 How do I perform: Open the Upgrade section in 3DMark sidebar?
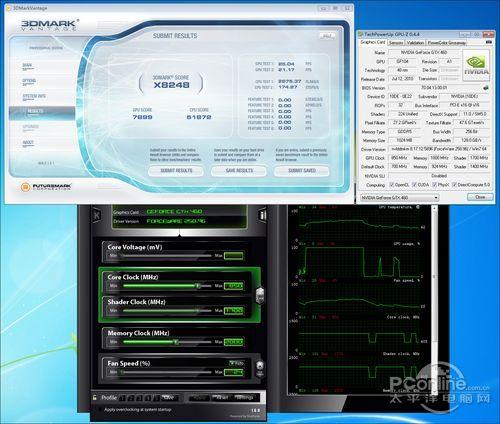click(x=30, y=127)
